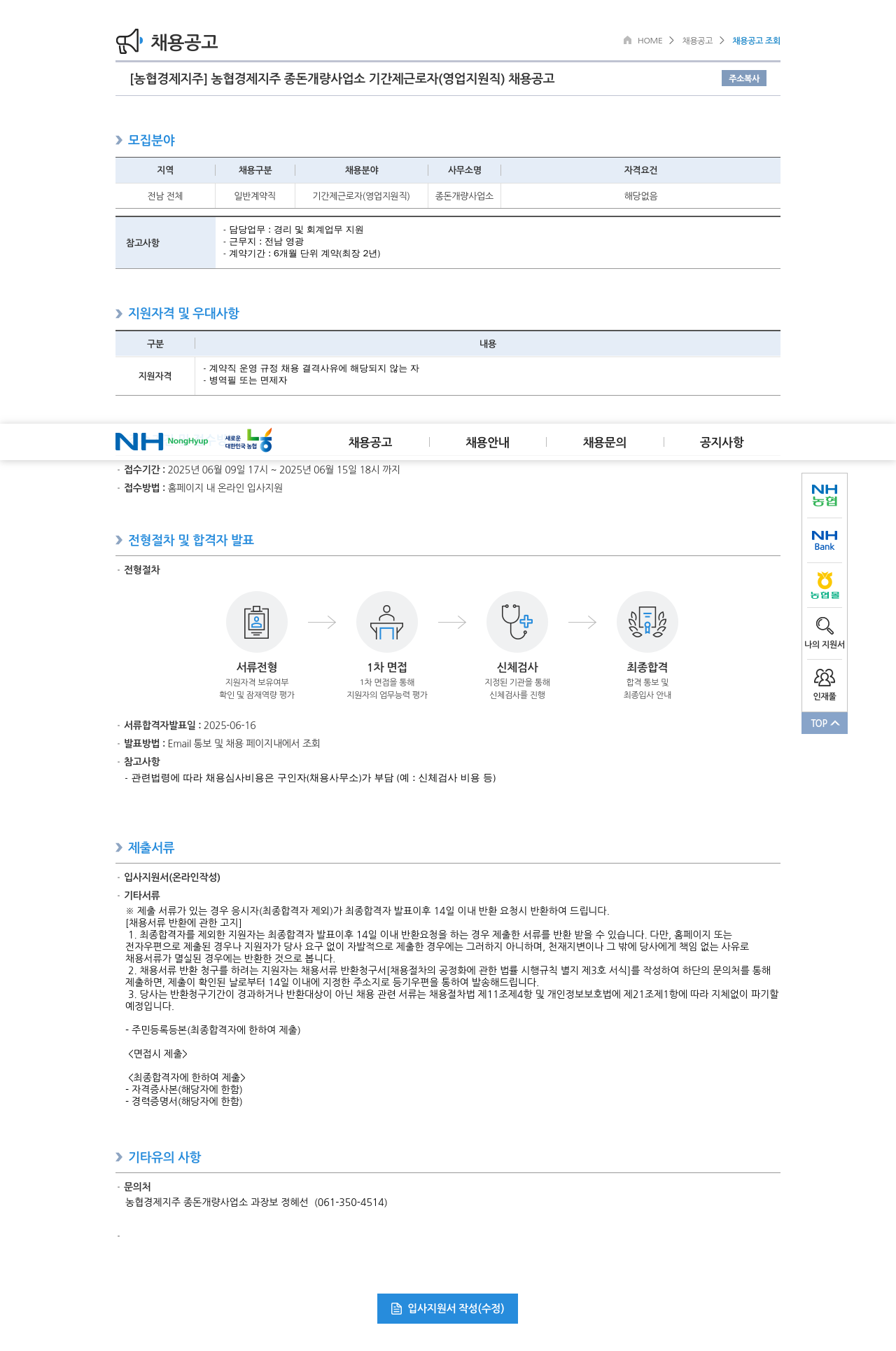Click the 최종합격 laurel icon

pyautogui.click(x=647, y=622)
